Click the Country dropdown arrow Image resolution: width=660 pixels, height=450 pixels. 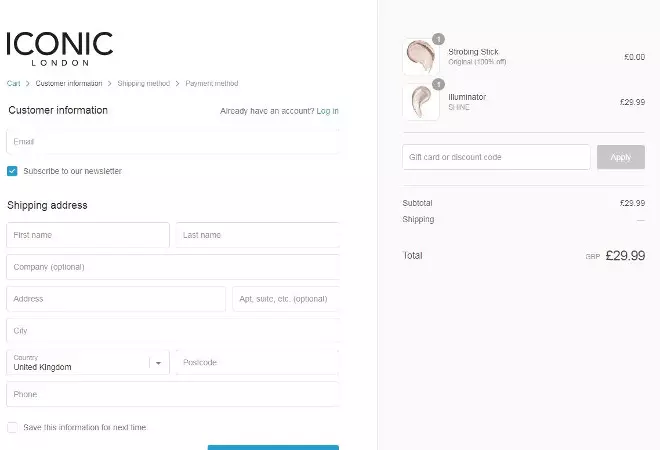click(x=158, y=363)
